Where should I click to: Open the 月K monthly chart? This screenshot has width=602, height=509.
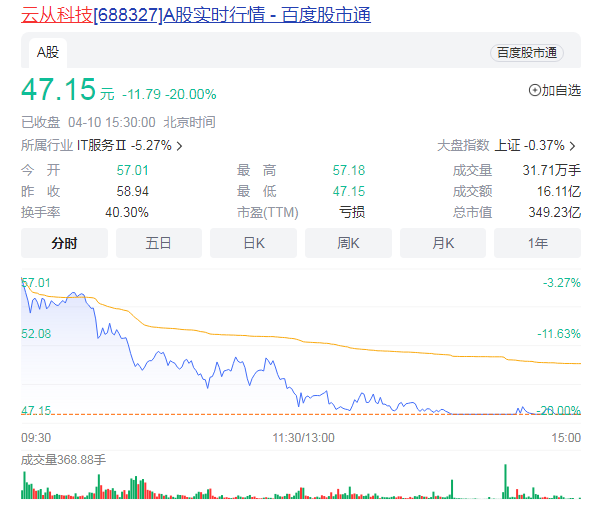click(442, 243)
